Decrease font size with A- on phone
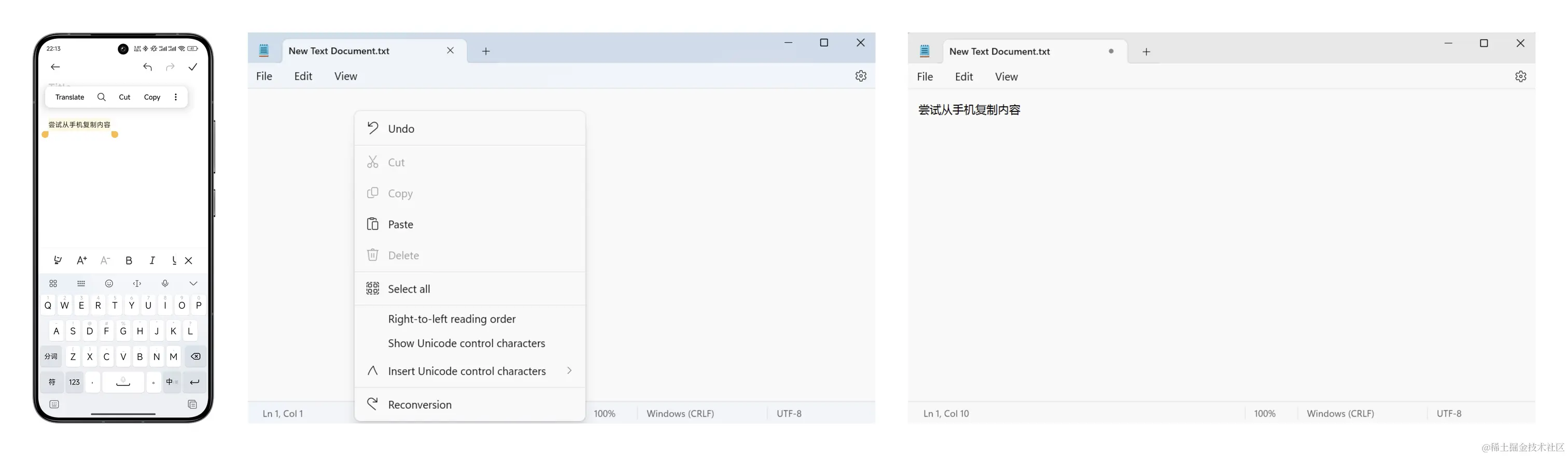The height and width of the screenshot is (456, 1568). [x=105, y=260]
